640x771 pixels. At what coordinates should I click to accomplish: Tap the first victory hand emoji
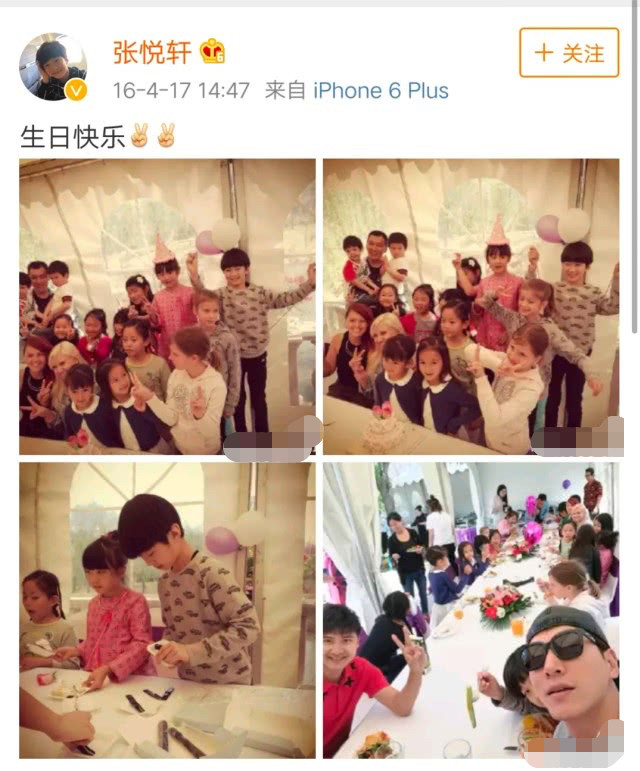(x=139, y=135)
